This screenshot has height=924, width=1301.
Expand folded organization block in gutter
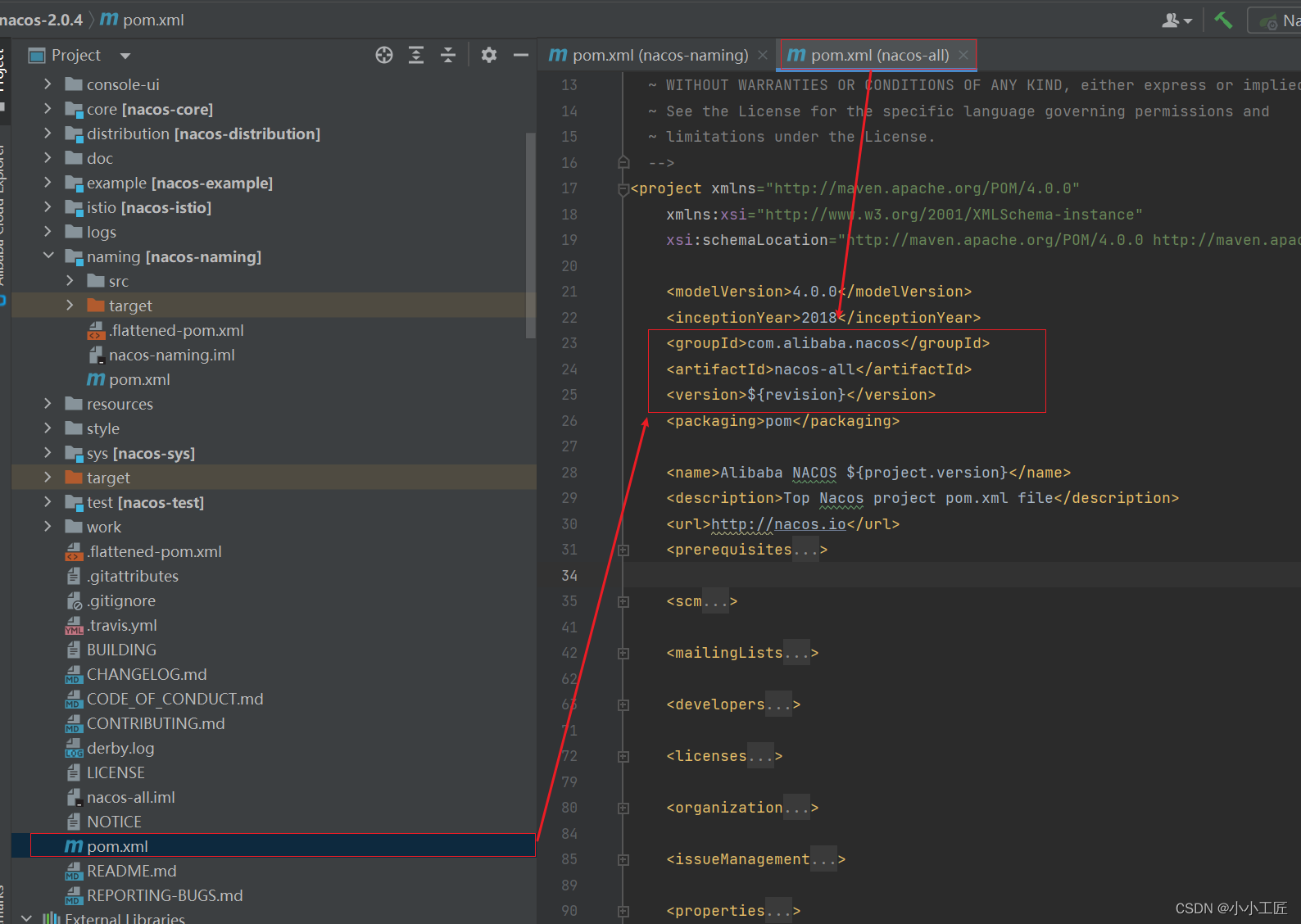point(623,808)
